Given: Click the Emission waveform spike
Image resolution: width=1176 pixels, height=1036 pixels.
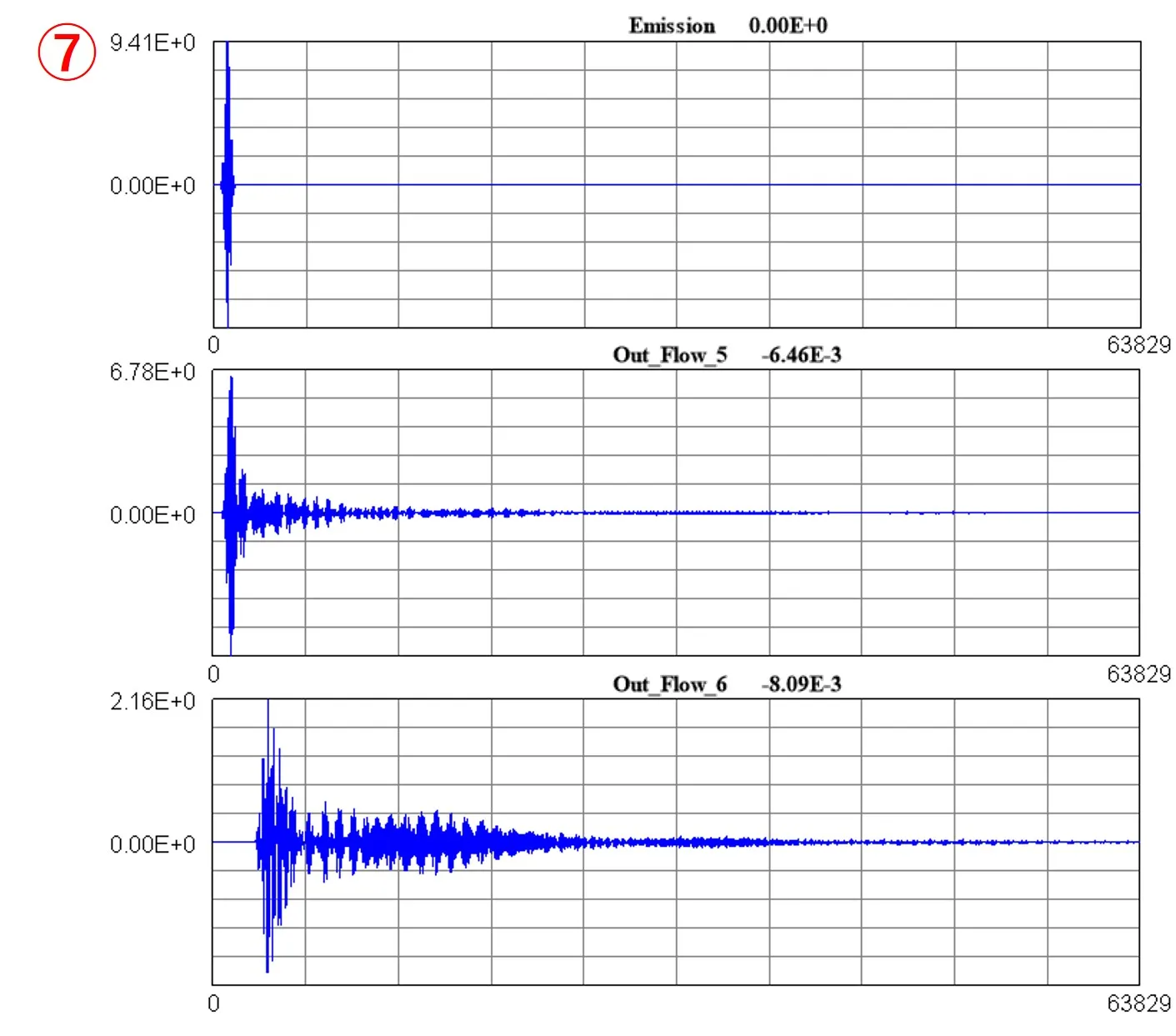Looking at the screenshot, I should tap(228, 183).
